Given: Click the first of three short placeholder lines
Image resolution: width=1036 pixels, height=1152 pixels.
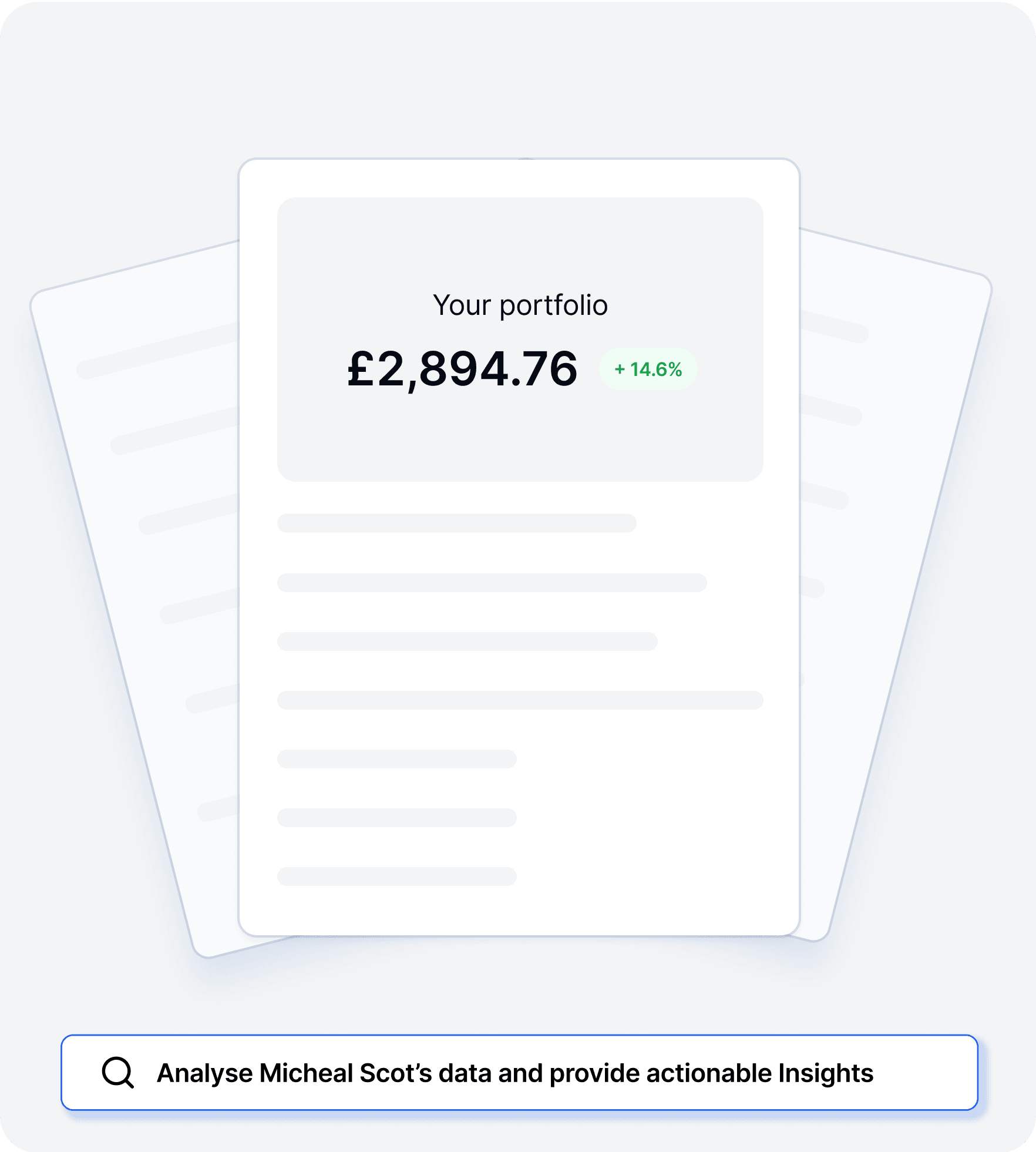Looking at the screenshot, I should coord(397,758).
